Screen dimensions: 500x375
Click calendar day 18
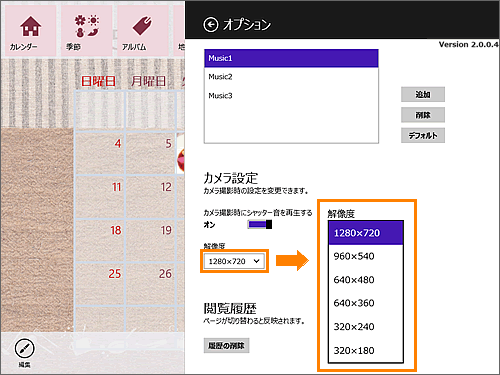tap(100, 241)
